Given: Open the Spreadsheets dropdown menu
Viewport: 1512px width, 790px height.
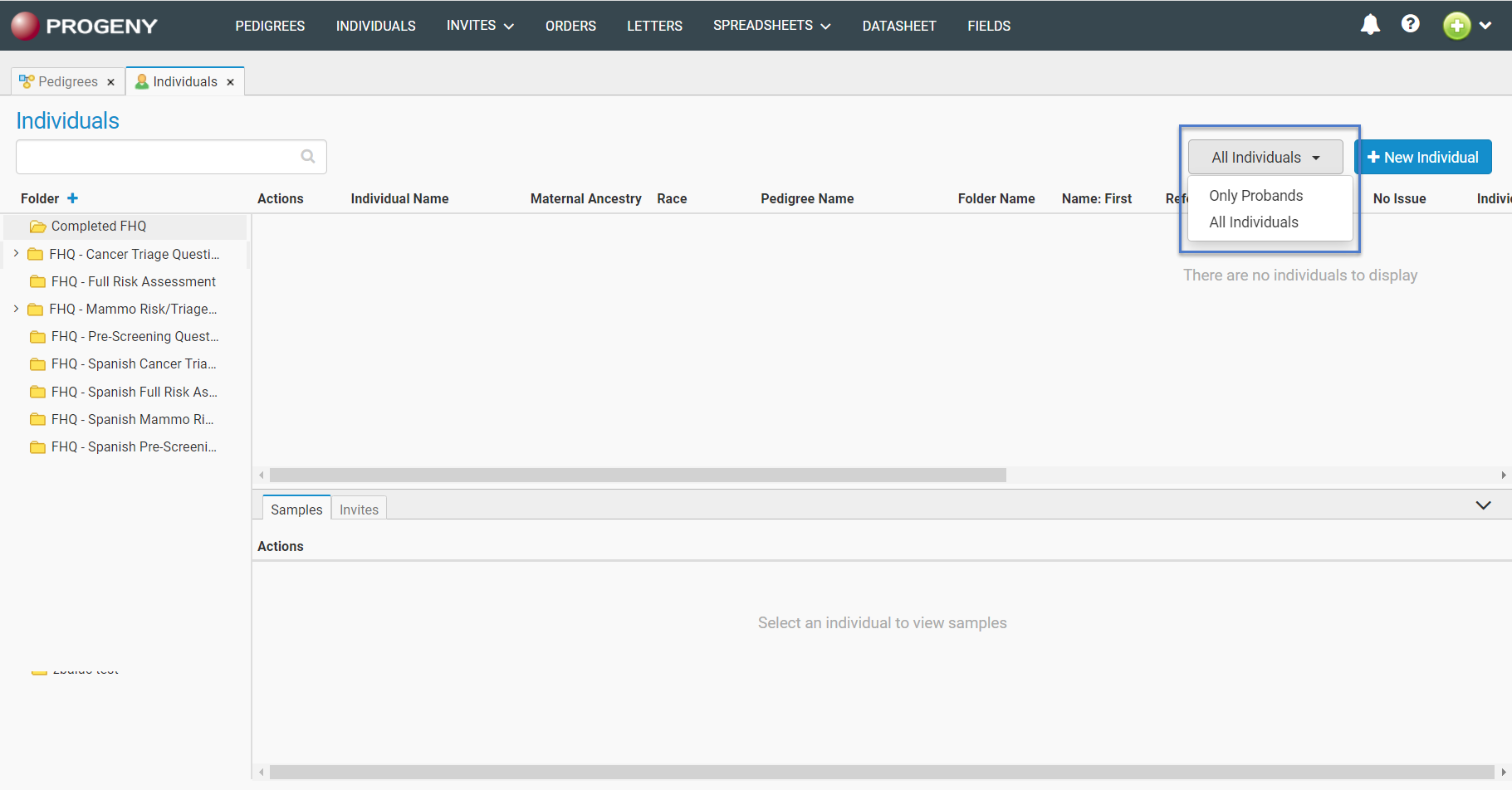Looking at the screenshot, I should tap(771, 26).
